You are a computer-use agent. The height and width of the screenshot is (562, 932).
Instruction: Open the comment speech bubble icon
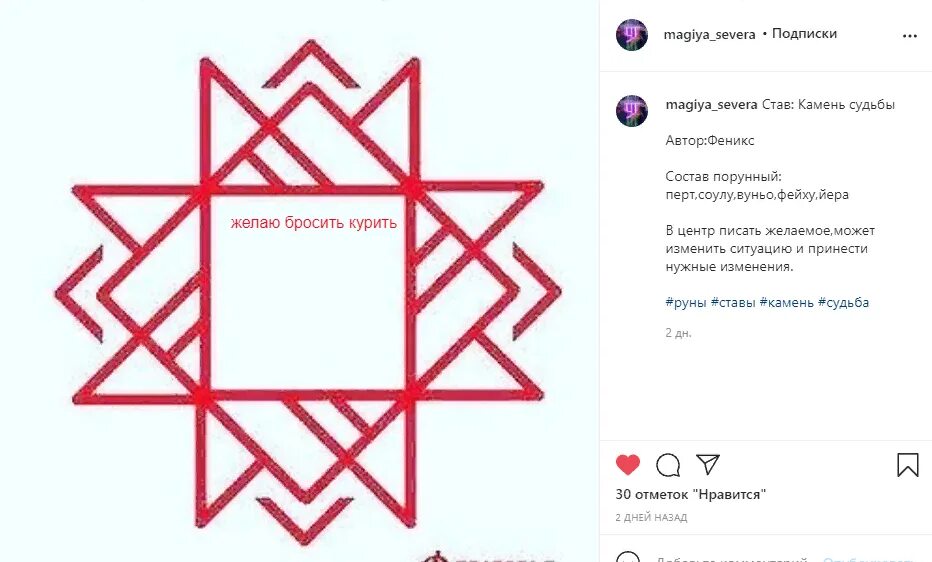(668, 465)
